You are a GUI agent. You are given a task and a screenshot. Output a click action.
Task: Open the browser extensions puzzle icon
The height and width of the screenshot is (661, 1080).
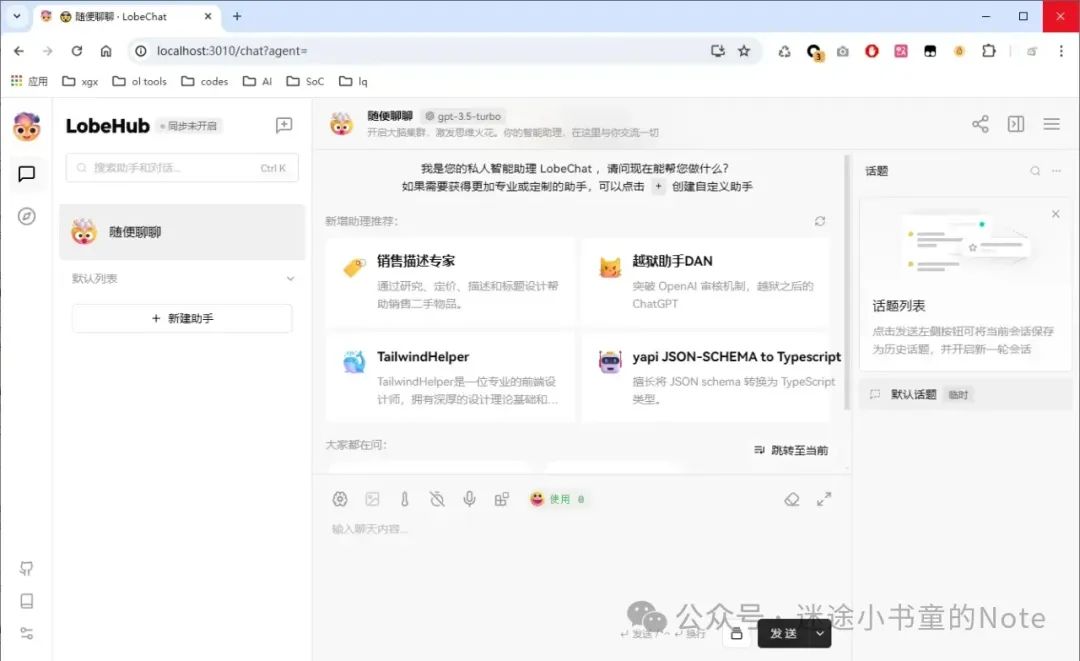click(x=988, y=51)
